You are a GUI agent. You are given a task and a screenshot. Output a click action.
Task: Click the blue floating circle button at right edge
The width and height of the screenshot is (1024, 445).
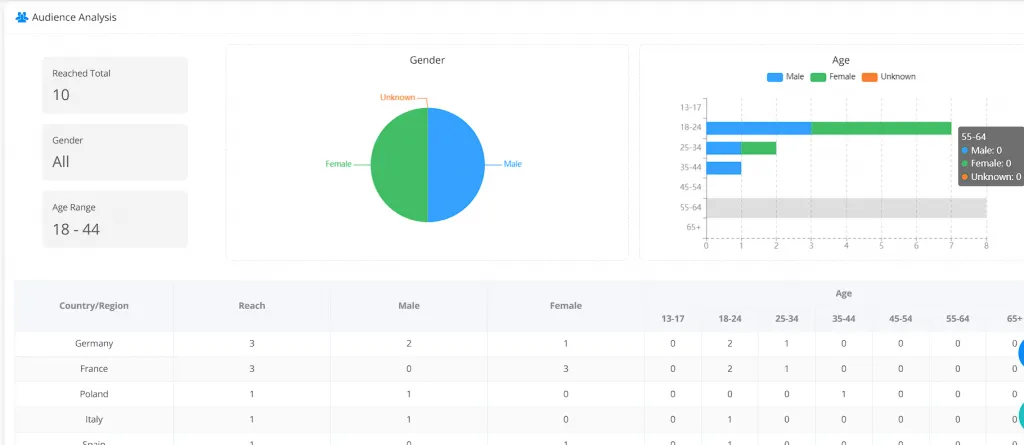(1020, 353)
